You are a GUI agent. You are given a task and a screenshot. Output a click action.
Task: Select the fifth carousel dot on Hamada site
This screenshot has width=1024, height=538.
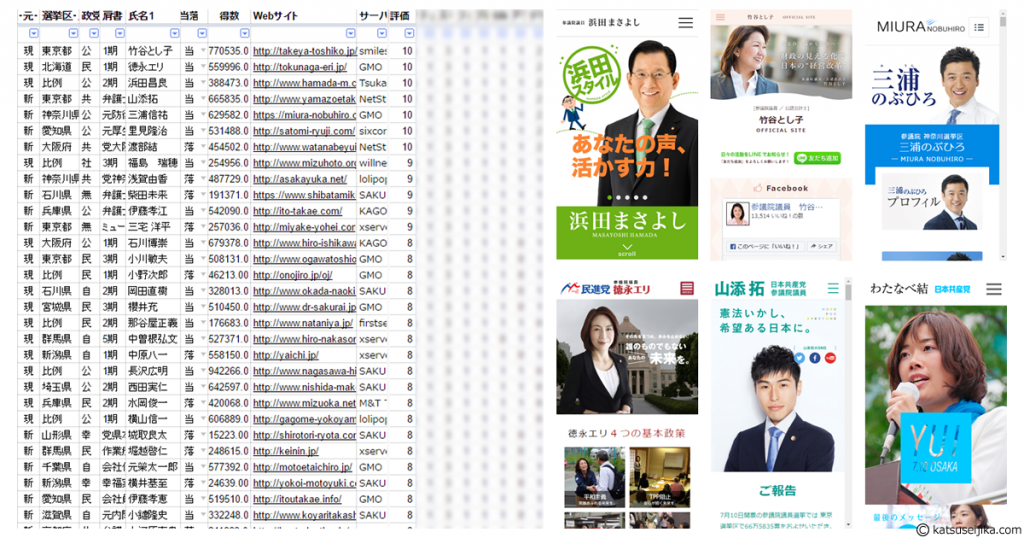(645, 197)
